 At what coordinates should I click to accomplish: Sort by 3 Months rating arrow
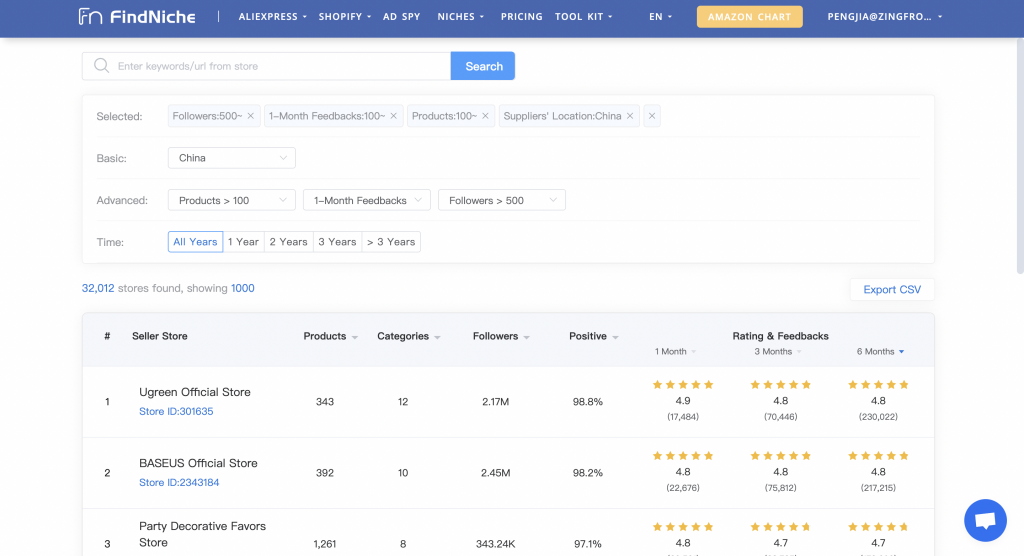coord(799,352)
